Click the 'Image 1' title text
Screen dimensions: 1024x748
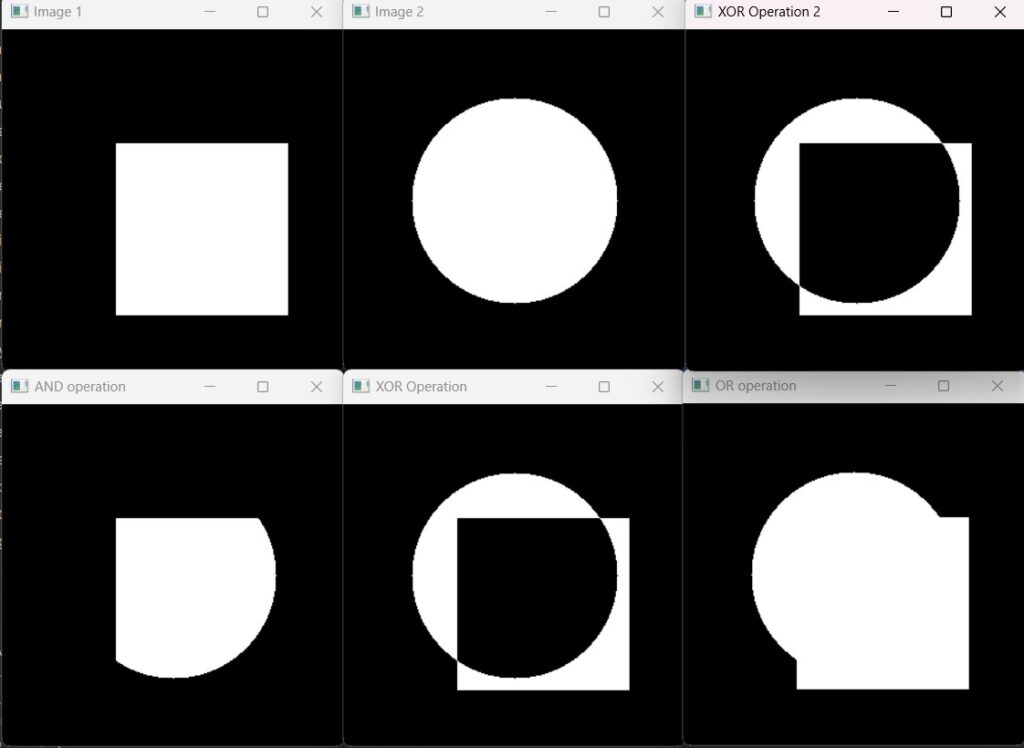[x=57, y=12]
